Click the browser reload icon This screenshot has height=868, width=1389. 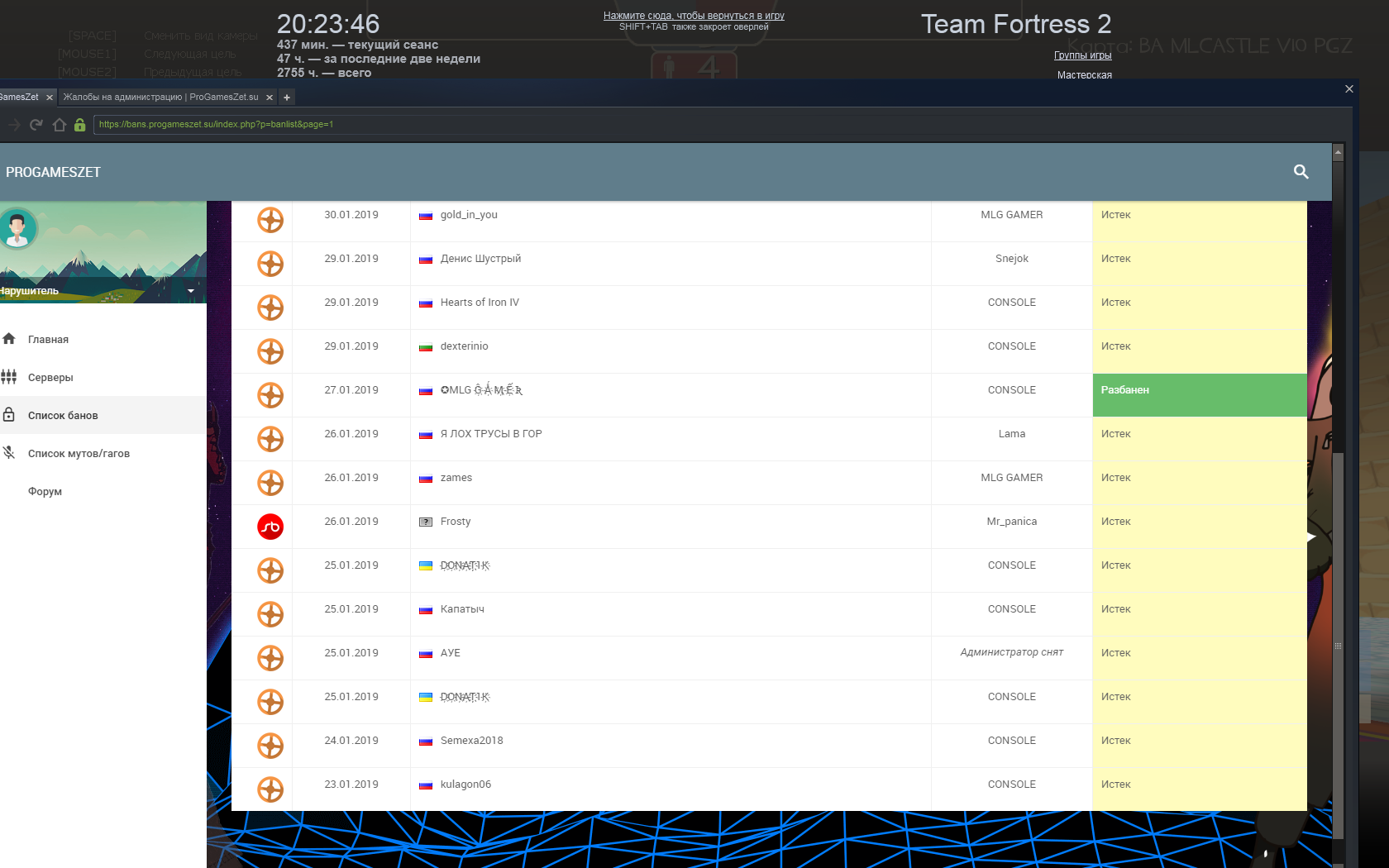click(36, 125)
